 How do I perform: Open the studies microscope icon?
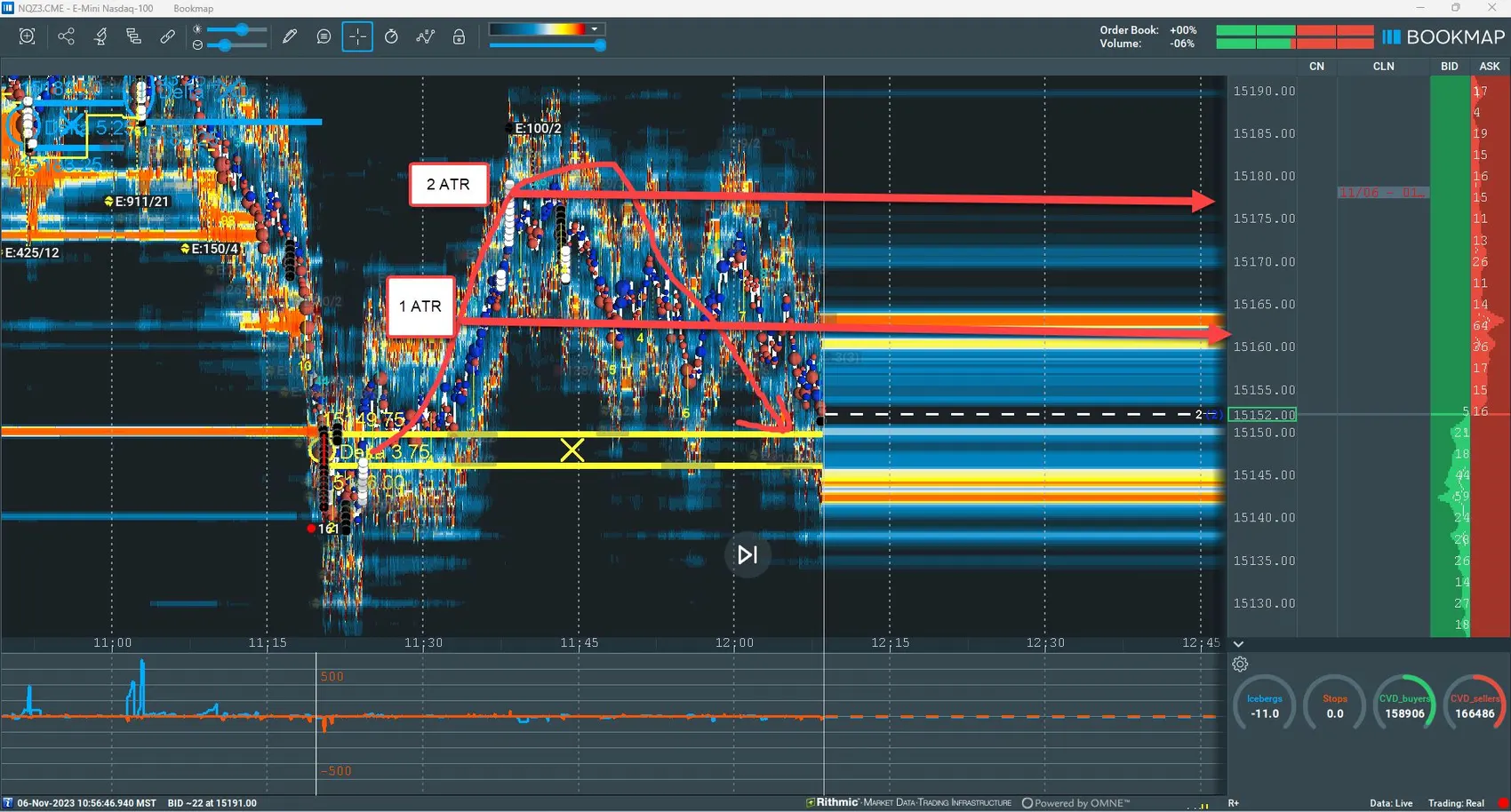tap(100, 36)
